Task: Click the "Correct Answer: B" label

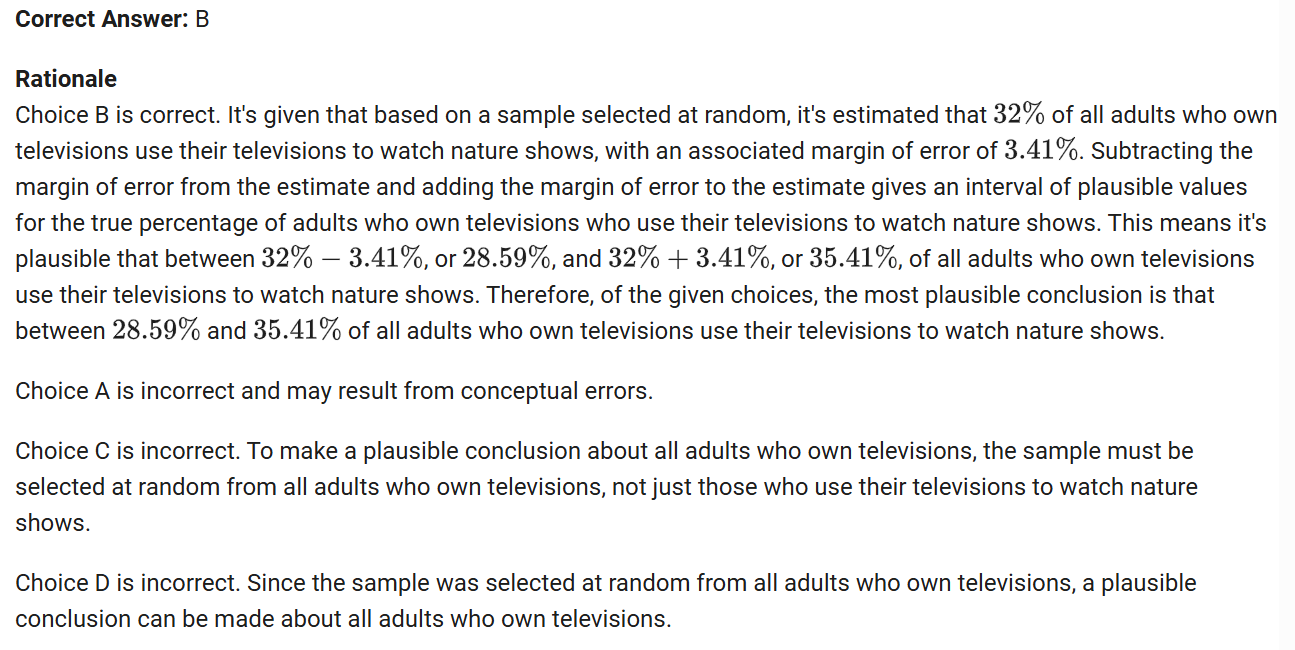Action: click(112, 19)
